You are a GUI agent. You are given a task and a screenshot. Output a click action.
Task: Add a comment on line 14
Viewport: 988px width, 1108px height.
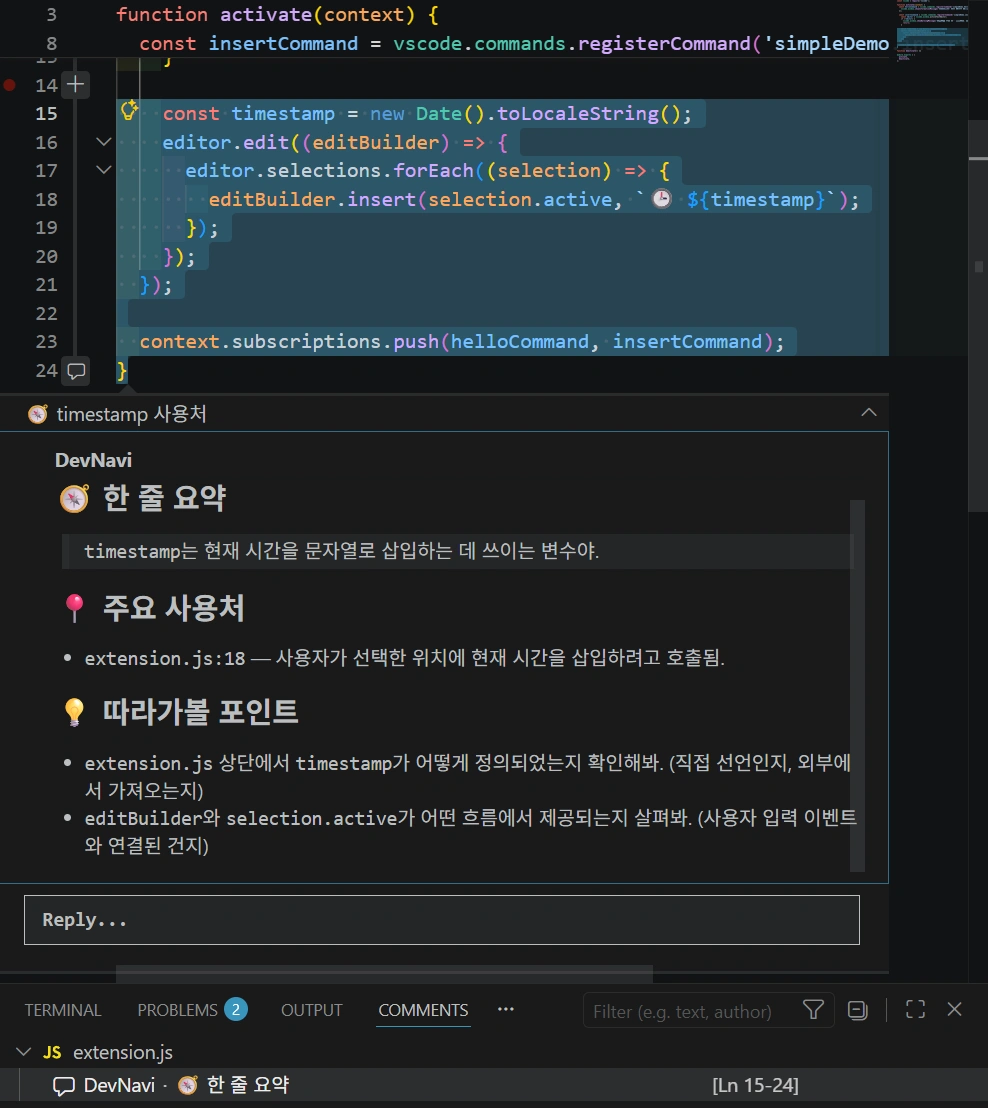point(75,85)
